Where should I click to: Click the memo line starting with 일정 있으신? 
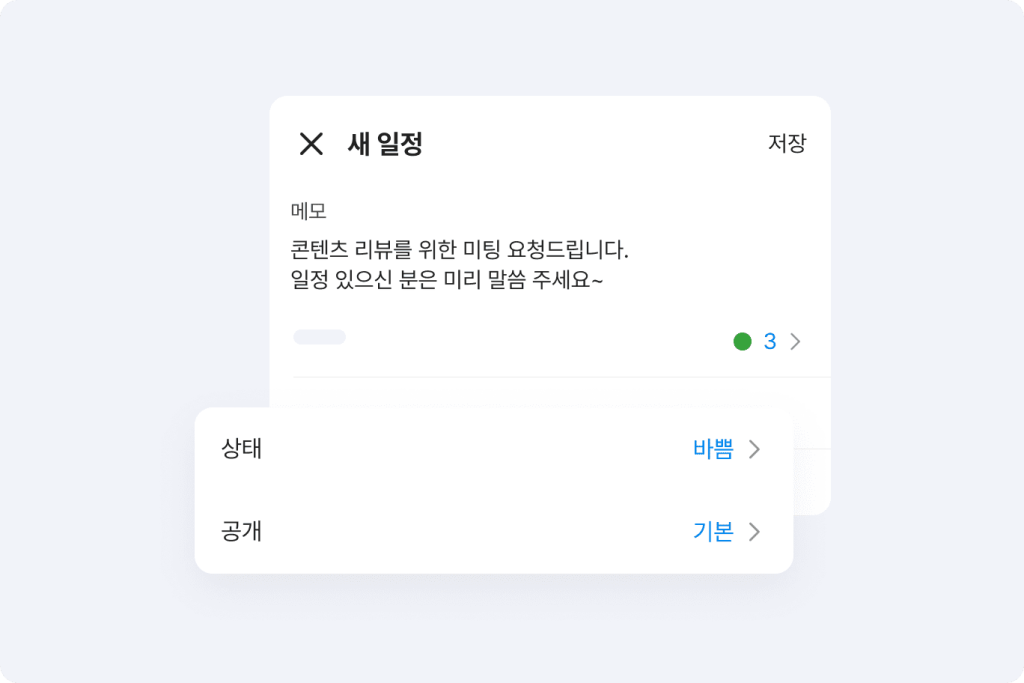click(x=446, y=280)
